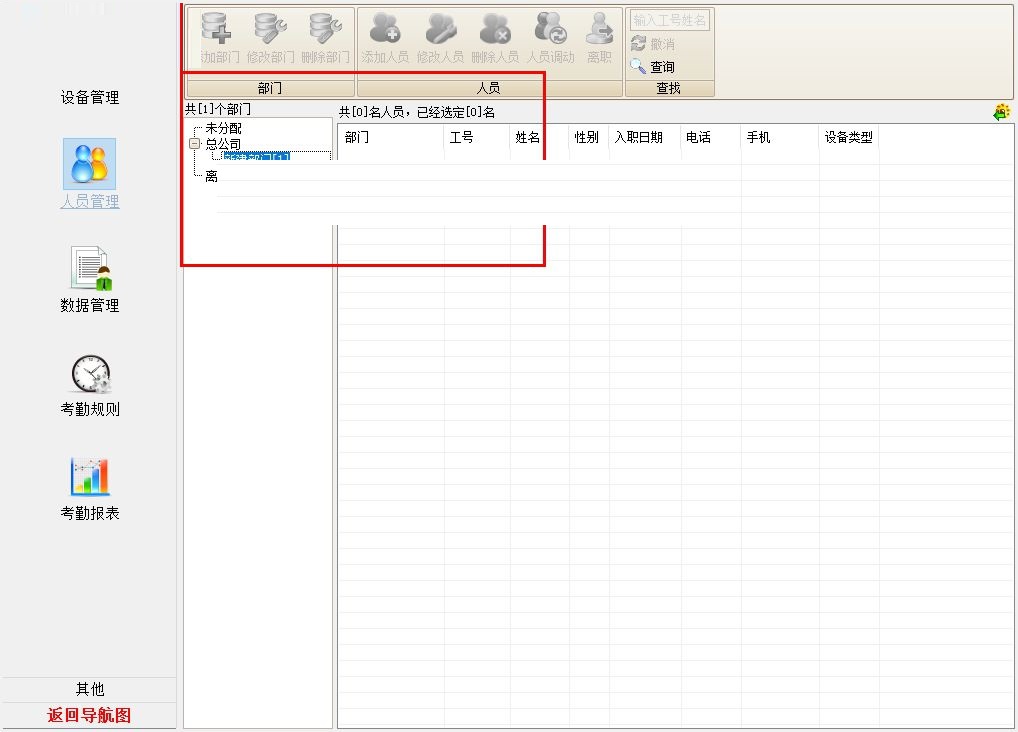
Task: Click the 查找 group label in ribbon
Action: [x=669, y=88]
